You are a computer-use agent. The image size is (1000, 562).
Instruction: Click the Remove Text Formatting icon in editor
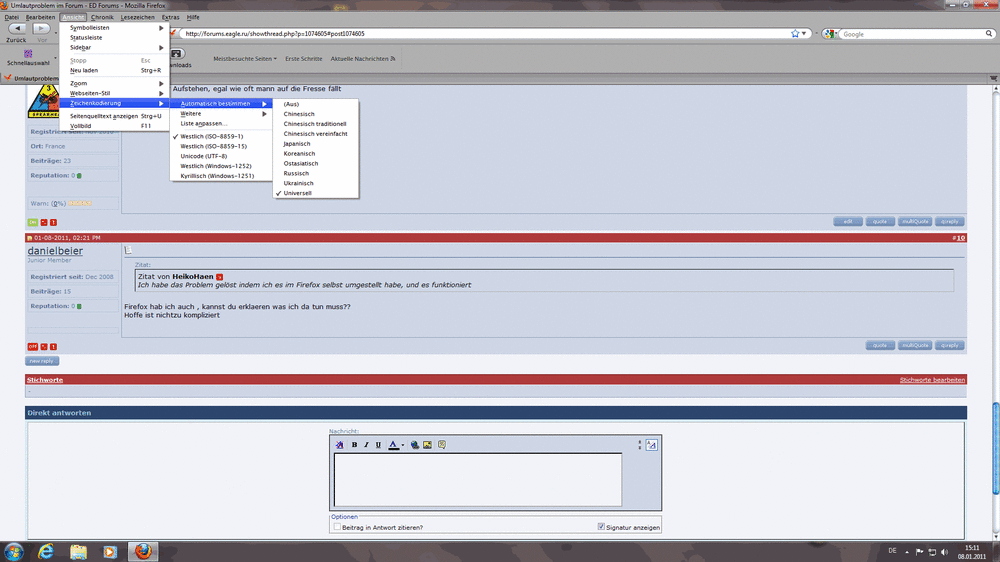[x=339, y=445]
